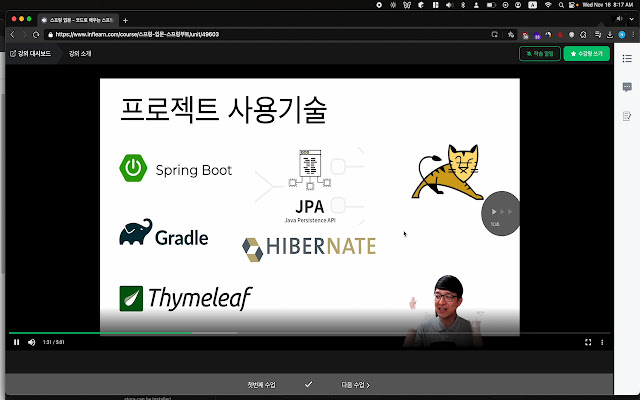Click the green 수강평 쓰기 button
The height and width of the screenshot is (400, 640).
point(587,53)
